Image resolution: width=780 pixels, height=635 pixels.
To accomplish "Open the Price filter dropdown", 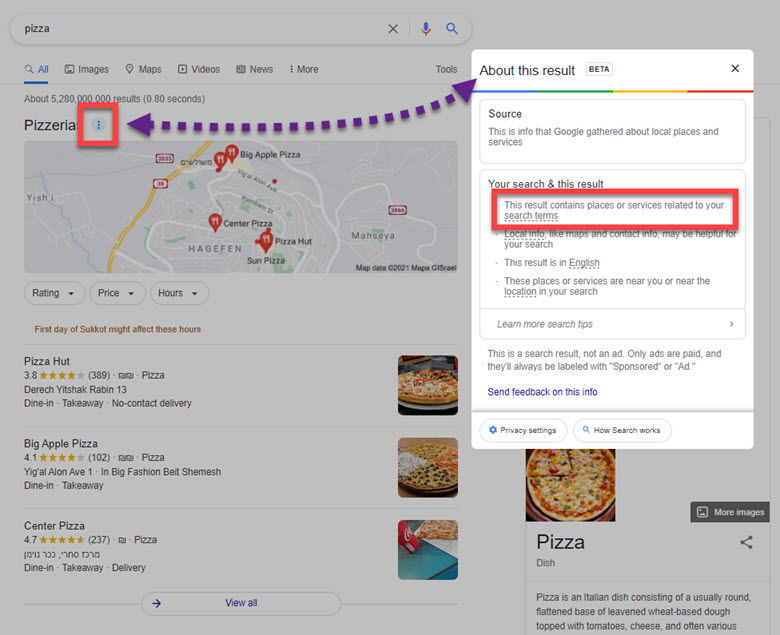I will [117, 293].
